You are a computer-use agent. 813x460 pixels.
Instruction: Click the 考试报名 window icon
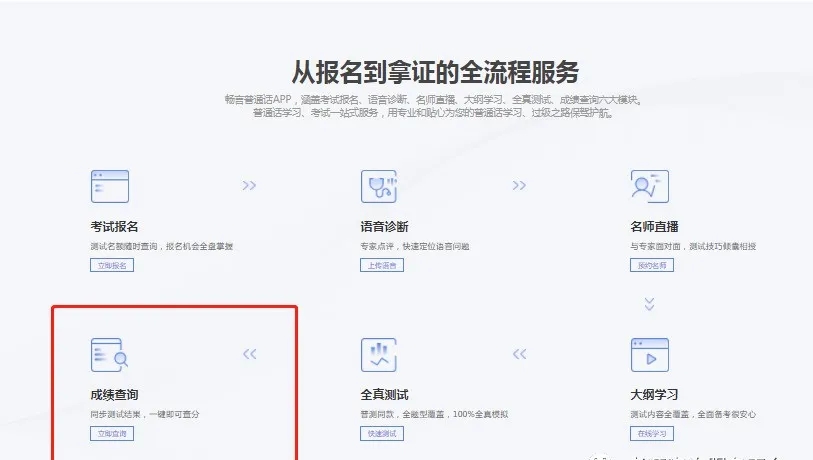point(110,186)
